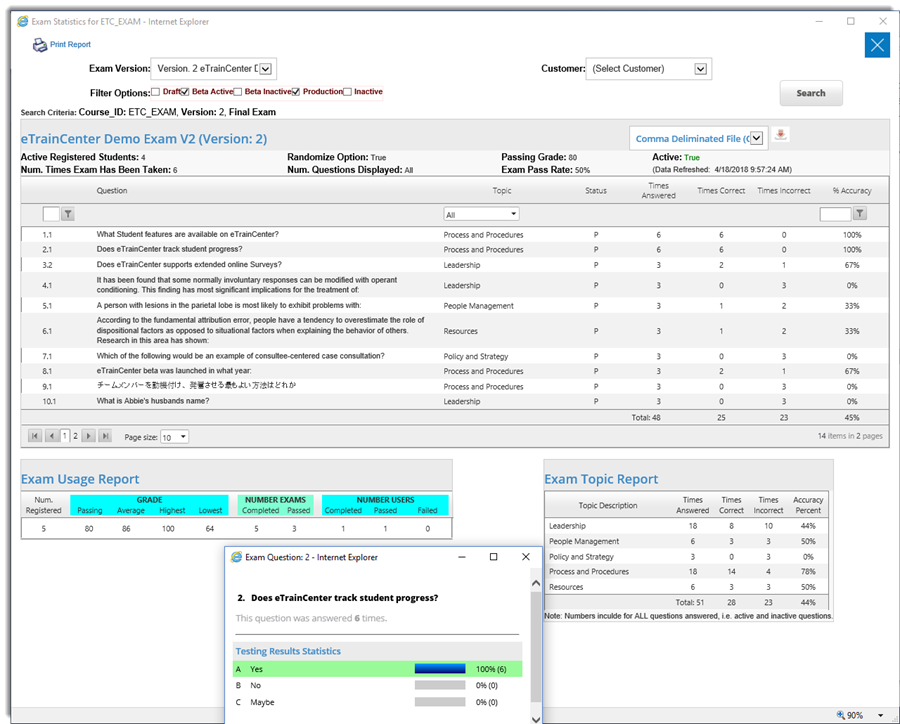The width and height of the screenshot is (900, 724).
Task: Go to previous page of question grid
Action: [x=52, y=436]
